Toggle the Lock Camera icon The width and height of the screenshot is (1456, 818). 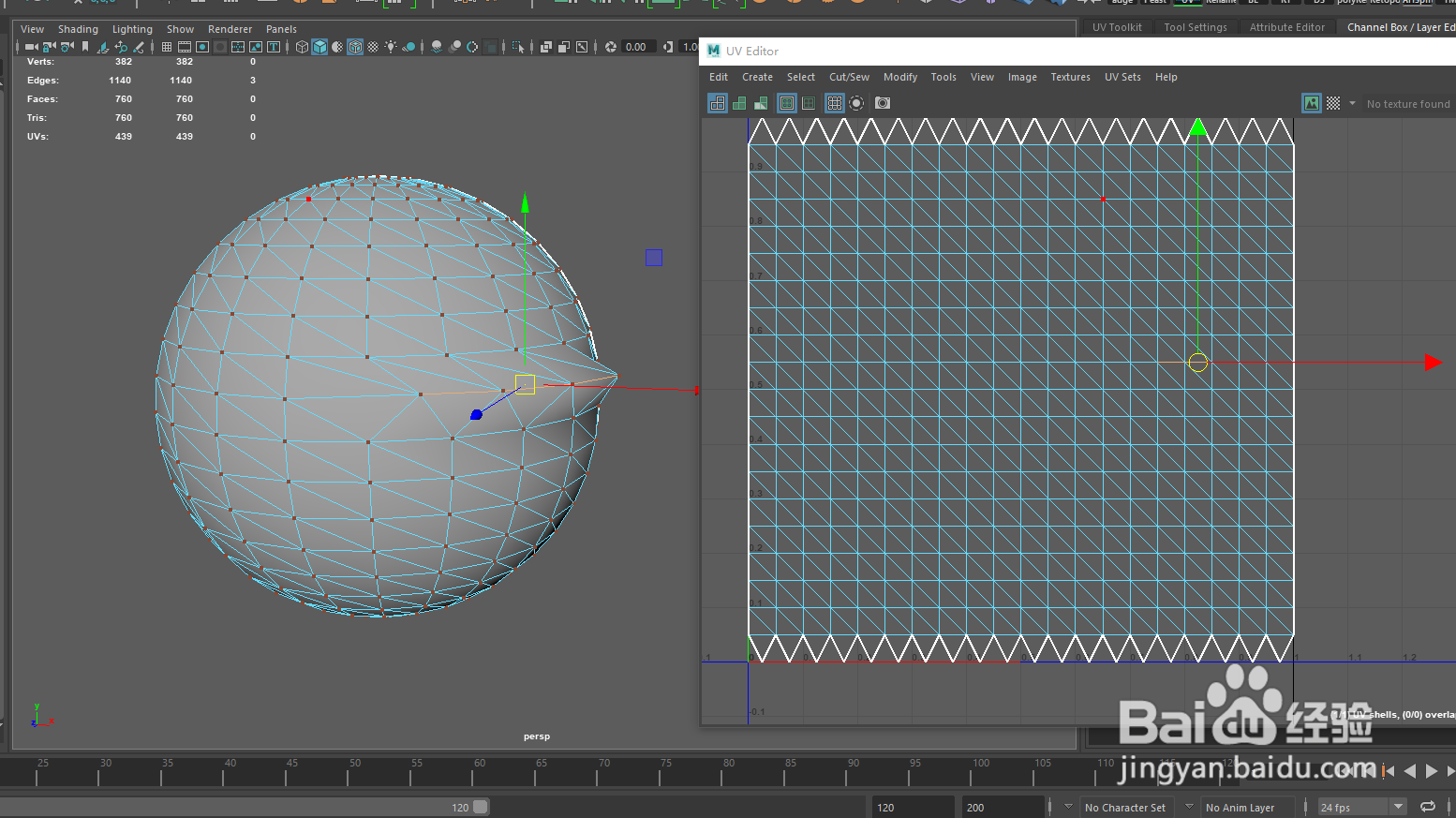(x=49, y=47)
